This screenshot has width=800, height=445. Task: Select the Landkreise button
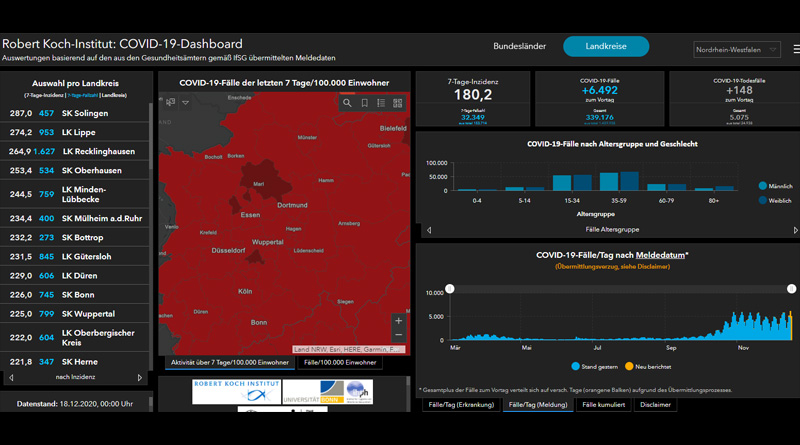tap(606, 46)
